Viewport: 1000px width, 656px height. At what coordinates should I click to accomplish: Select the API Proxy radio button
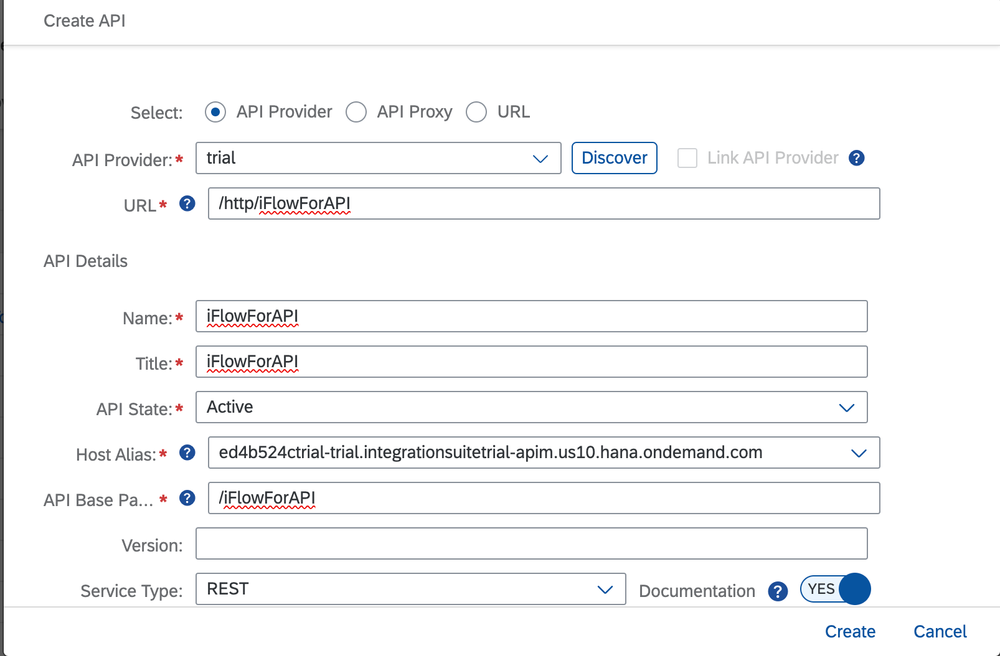(356, 113)
